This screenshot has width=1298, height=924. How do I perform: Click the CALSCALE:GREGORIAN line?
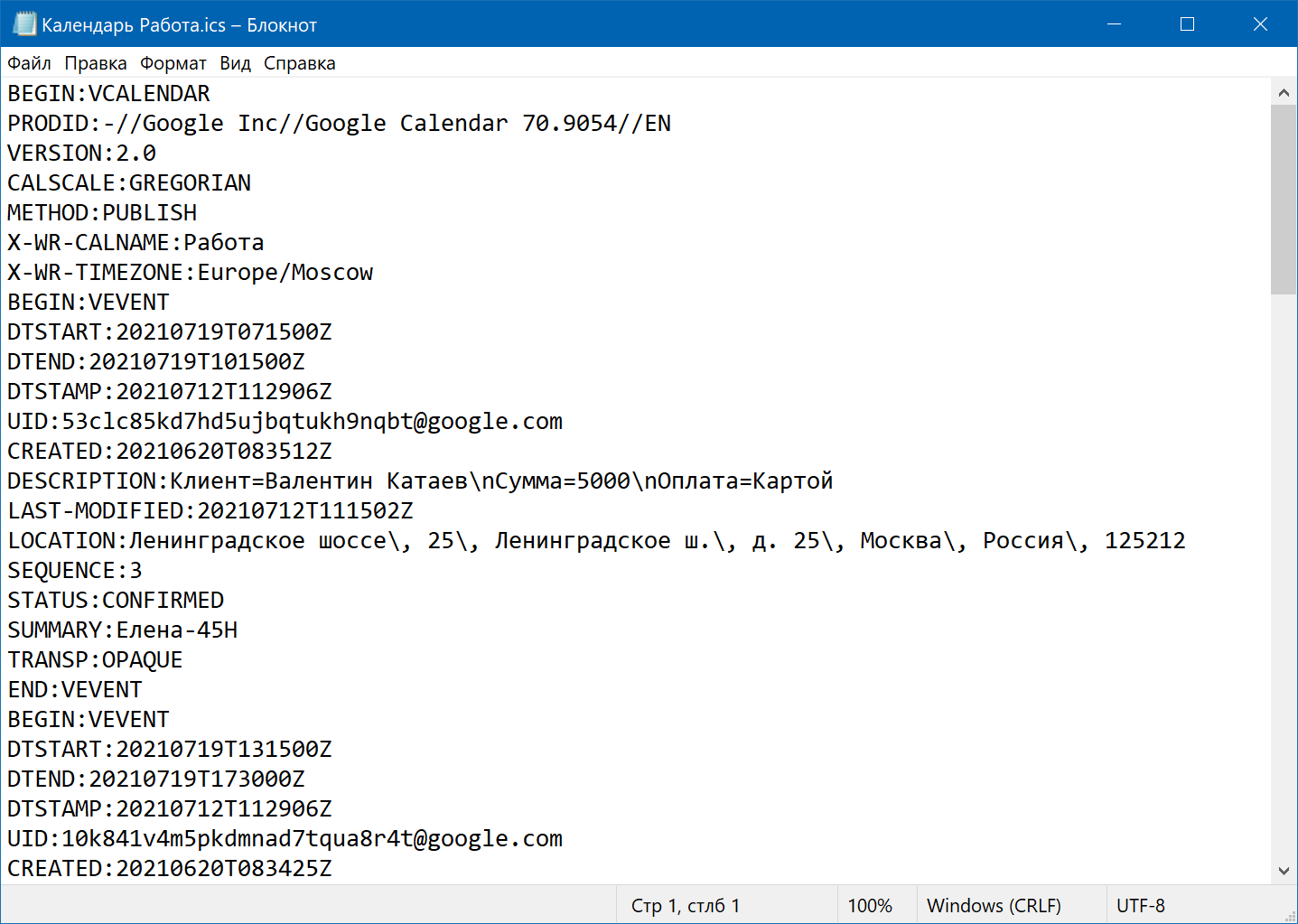click(x=129, y=183)
